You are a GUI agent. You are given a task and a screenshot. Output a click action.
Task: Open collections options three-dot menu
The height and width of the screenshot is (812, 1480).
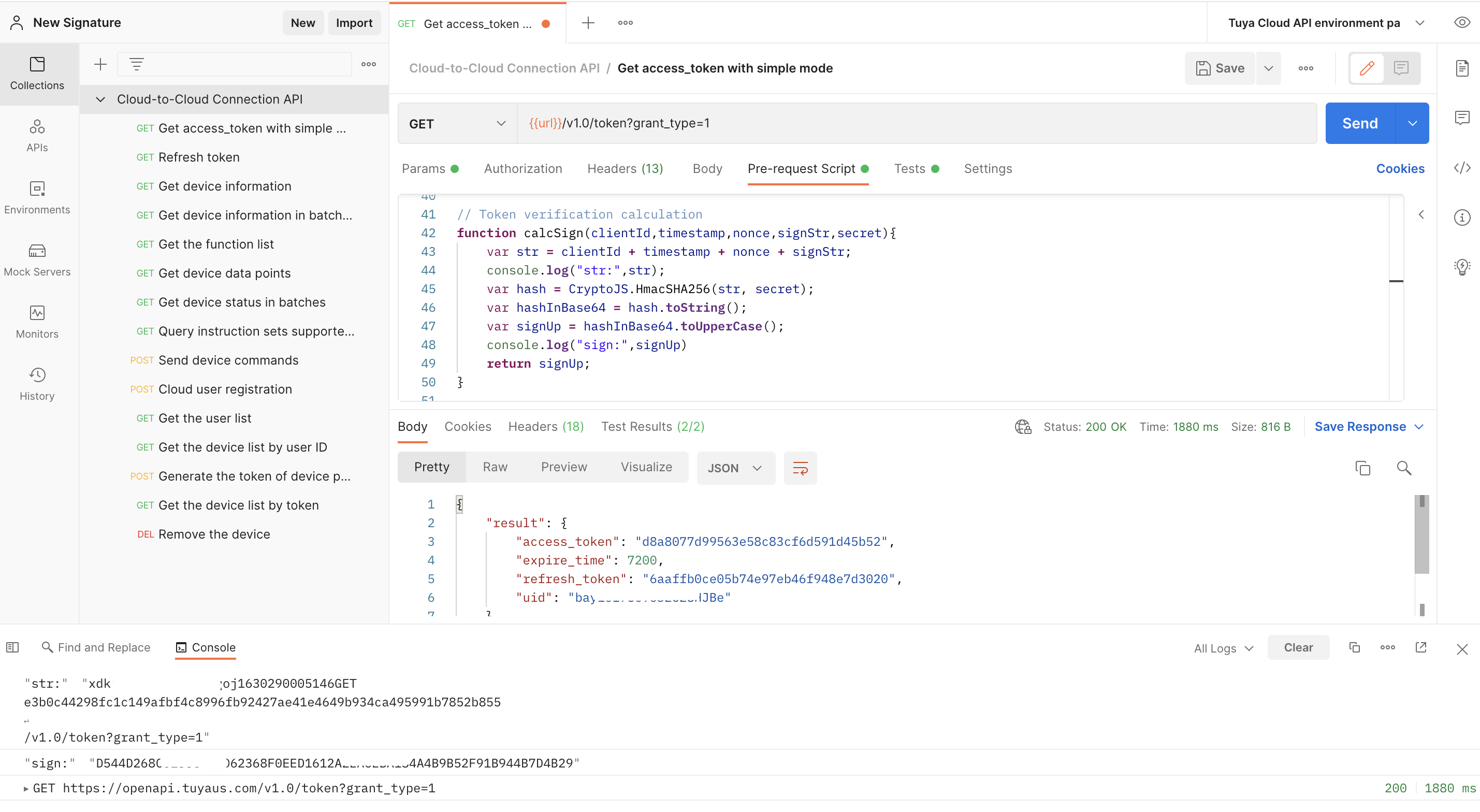[369, 64]
